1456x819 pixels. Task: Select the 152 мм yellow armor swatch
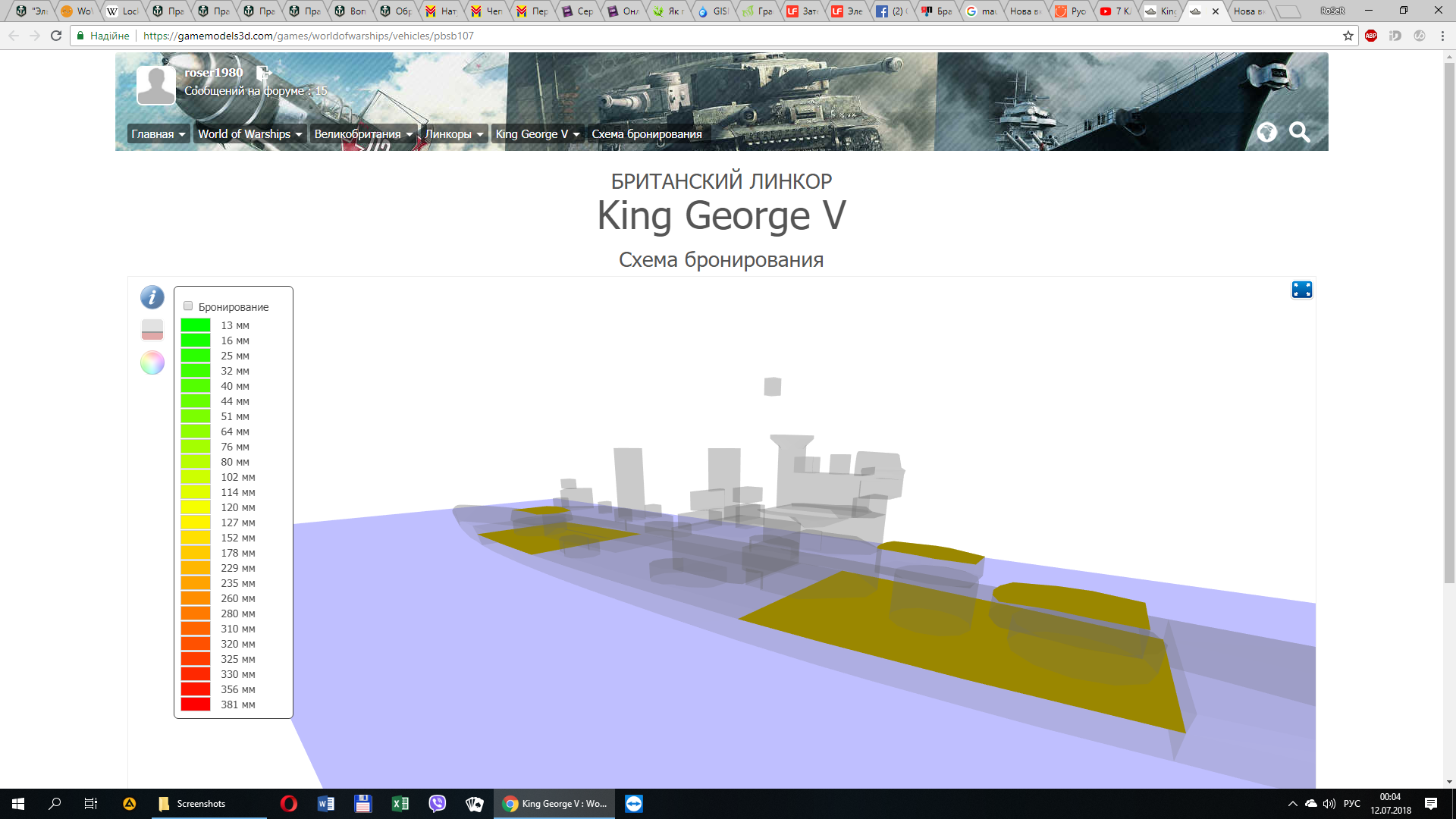point(196,538)
